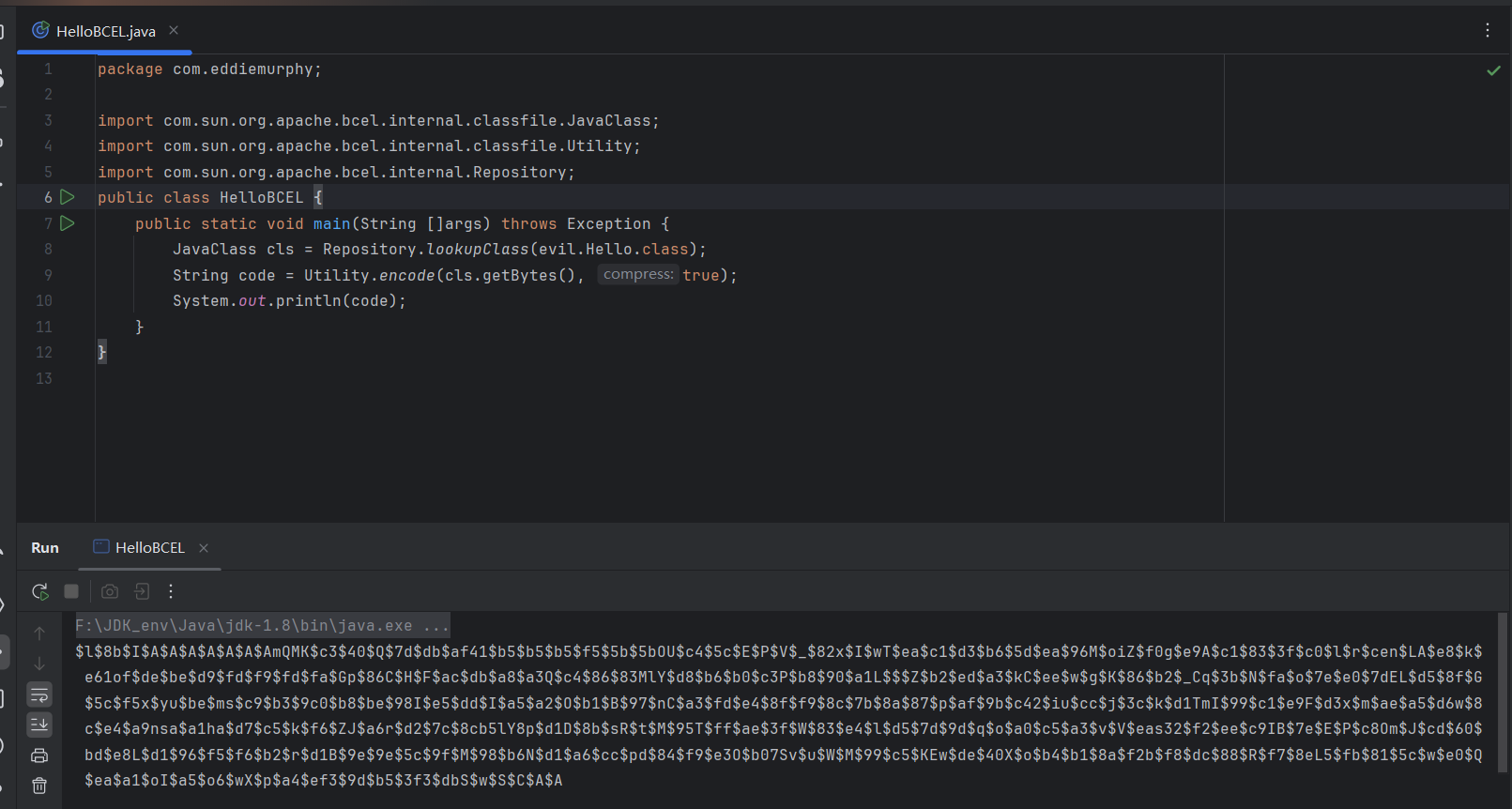Screen dimensions: 1512x809
Task: Click 'System.out.println(code);' statement
Action: tap(289, 301)
